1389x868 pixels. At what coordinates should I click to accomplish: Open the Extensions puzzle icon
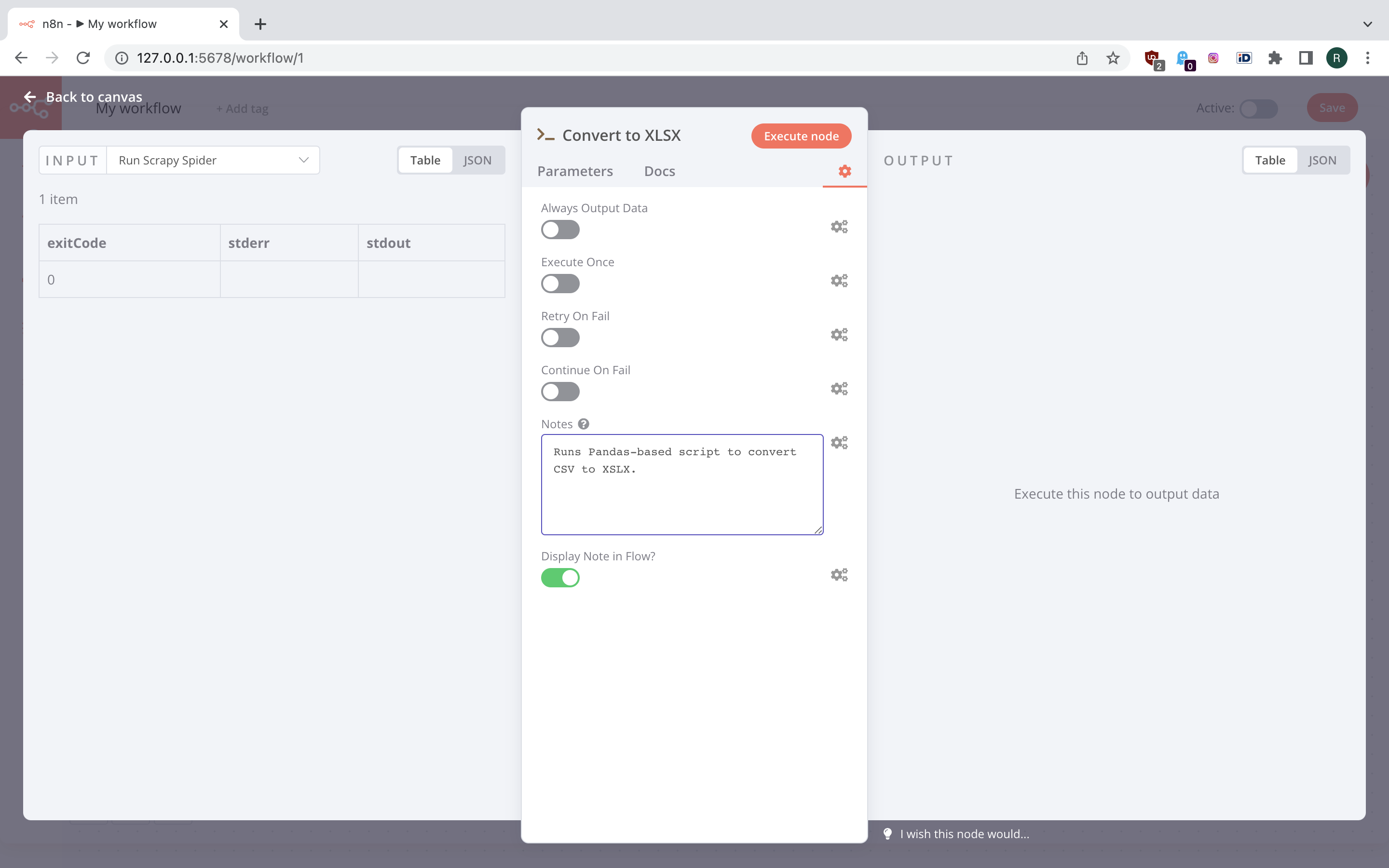coord(1275,58)
